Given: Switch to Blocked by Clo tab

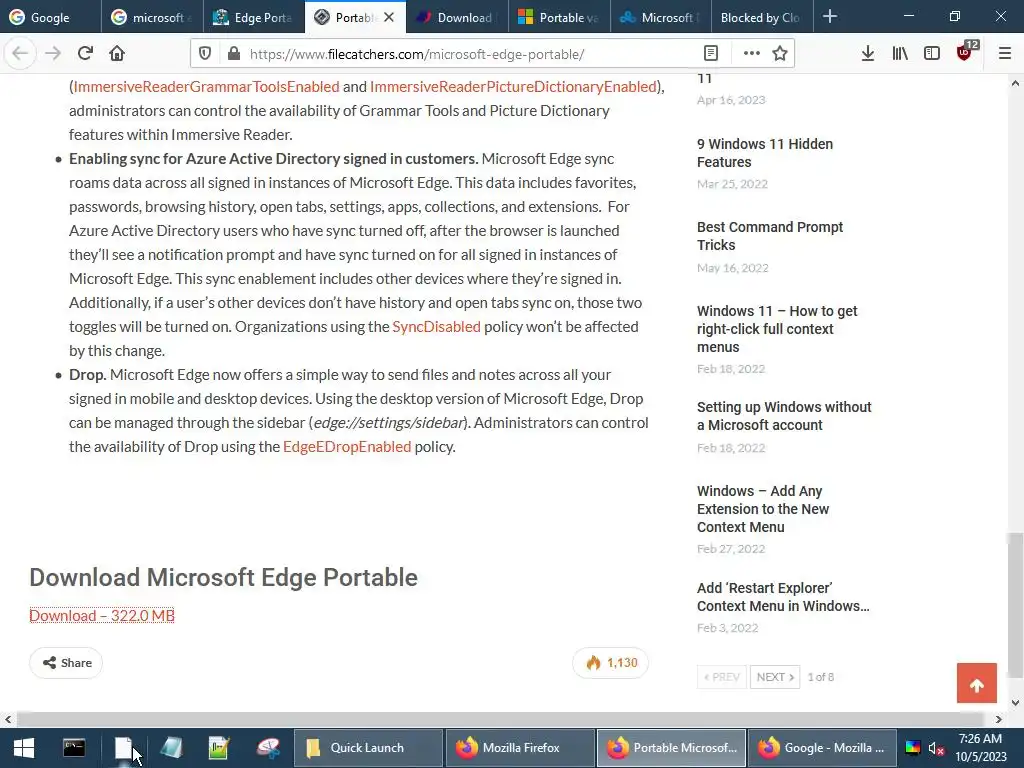Looking at the screenshot, I should click(x=761, y=18).
